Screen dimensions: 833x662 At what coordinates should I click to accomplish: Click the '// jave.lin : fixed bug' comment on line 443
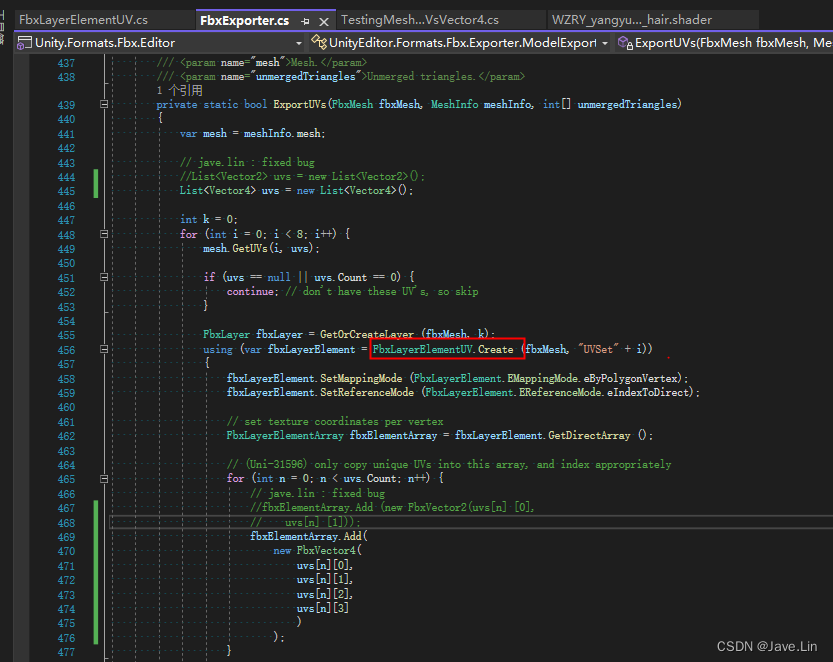point(247,162)
